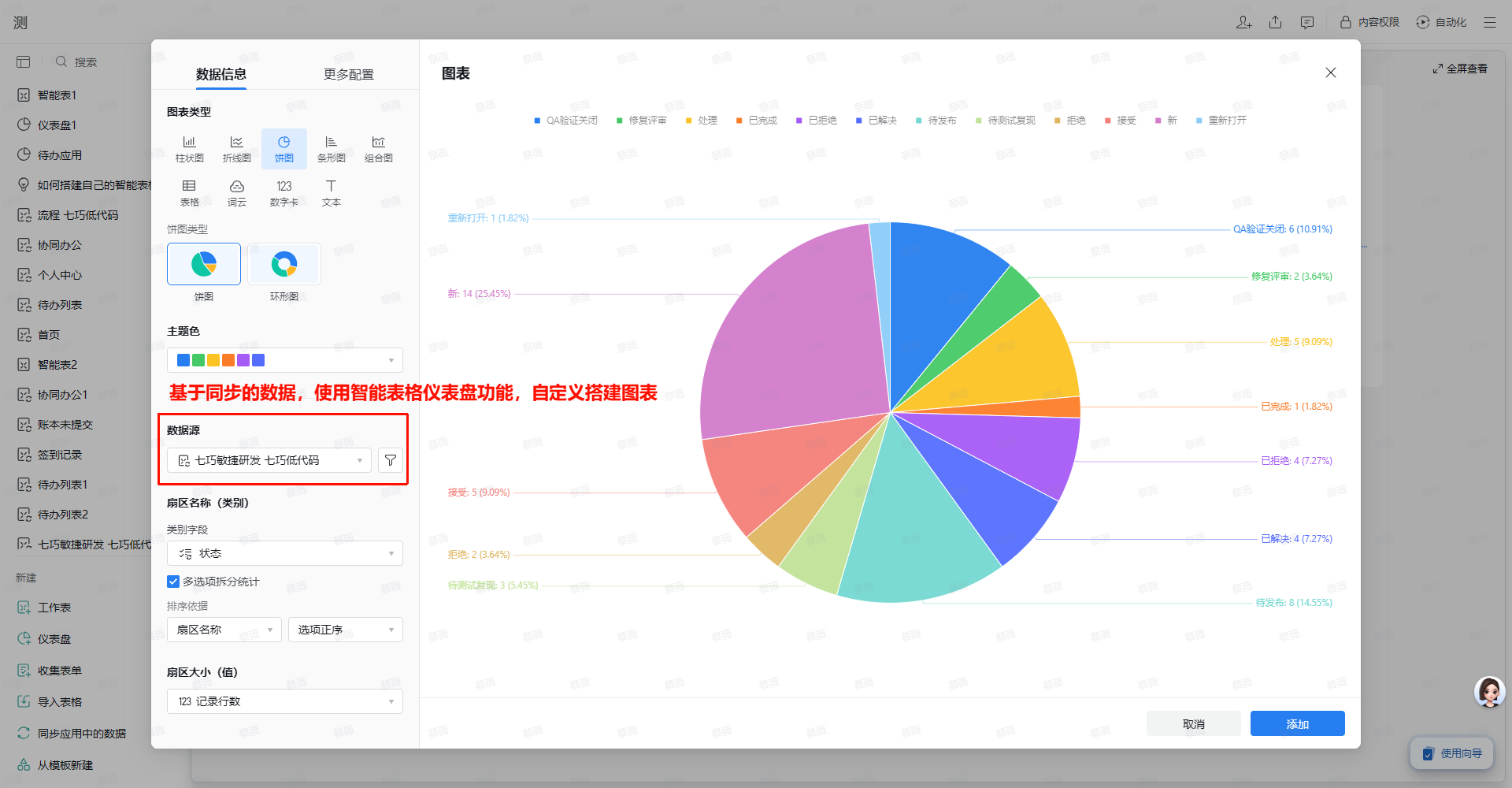Expand the 类别字段 状态 dropdown
The image size is (1512, 788).
[284, 553]
